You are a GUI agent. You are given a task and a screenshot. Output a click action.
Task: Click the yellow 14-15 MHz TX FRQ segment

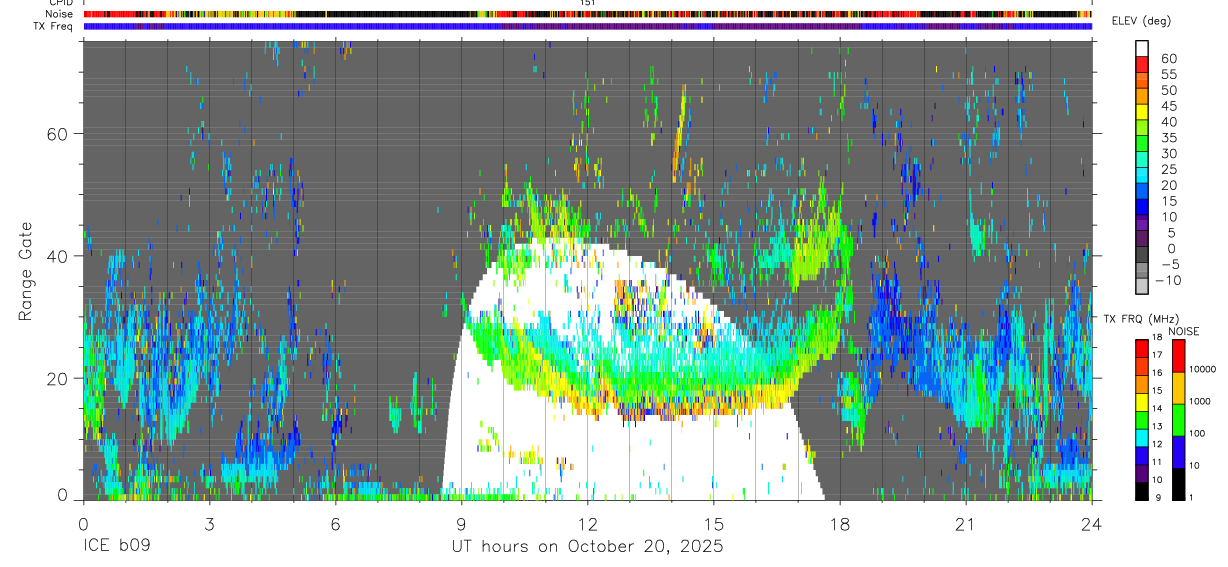click(x=1142, y=402)
